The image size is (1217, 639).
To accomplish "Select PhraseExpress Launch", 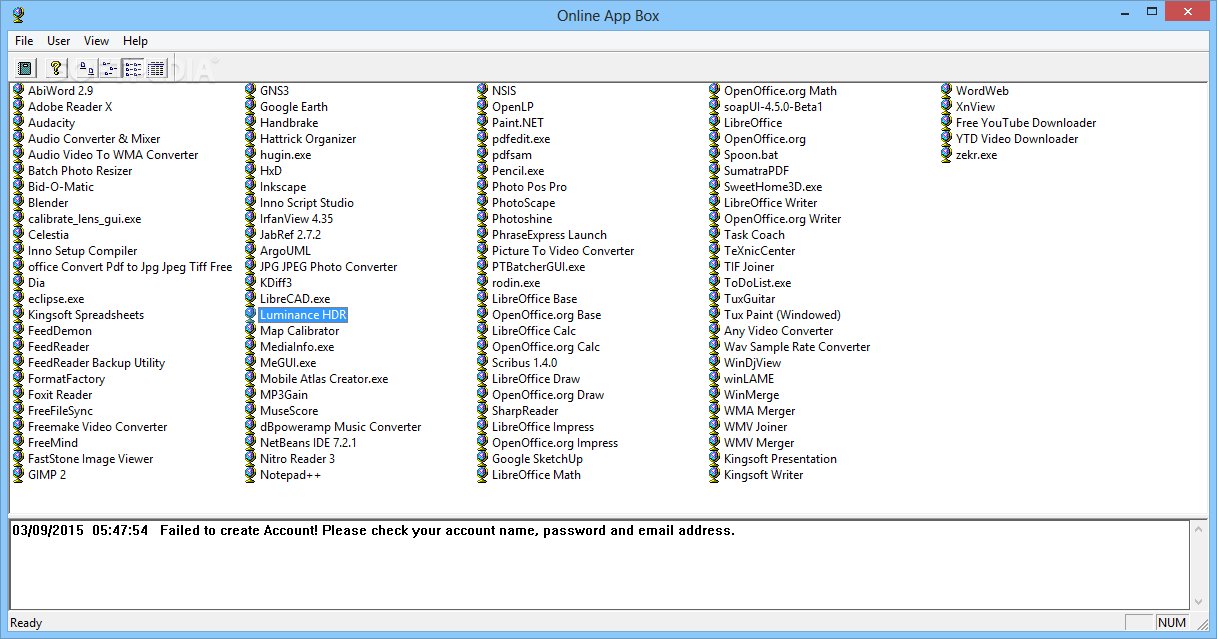I will click(549, 235).
